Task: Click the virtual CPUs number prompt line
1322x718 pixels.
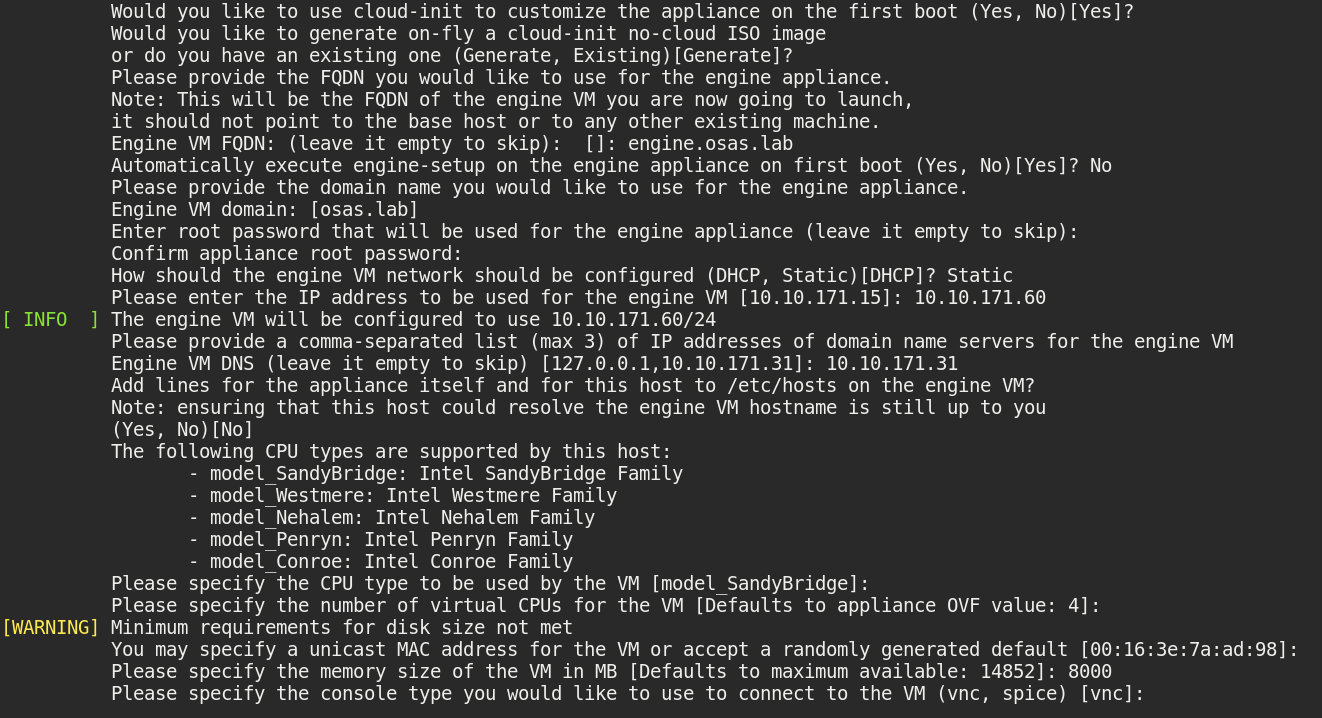Action: tap(605, 606)
